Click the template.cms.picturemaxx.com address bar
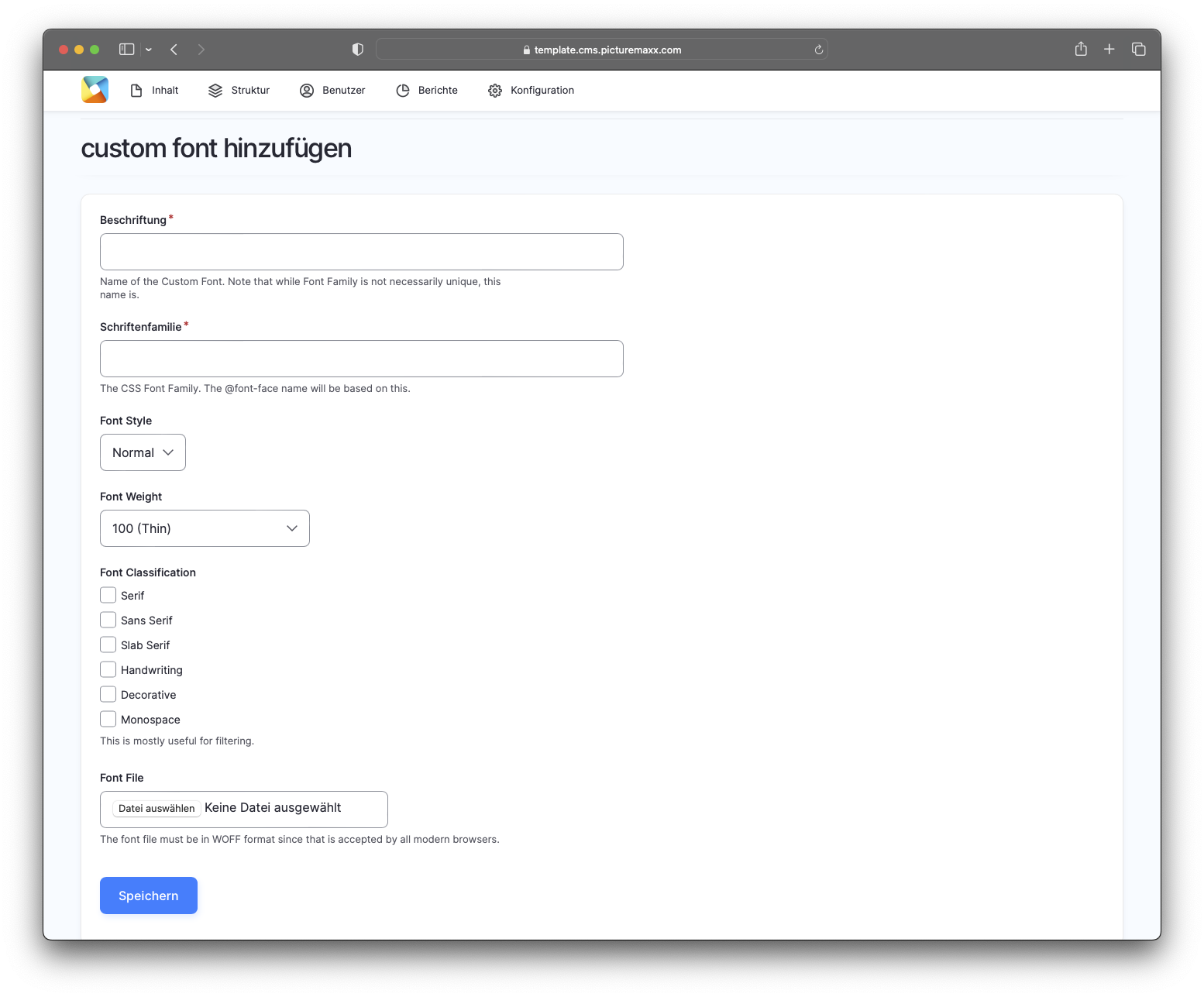 click(x=602, y=50)
